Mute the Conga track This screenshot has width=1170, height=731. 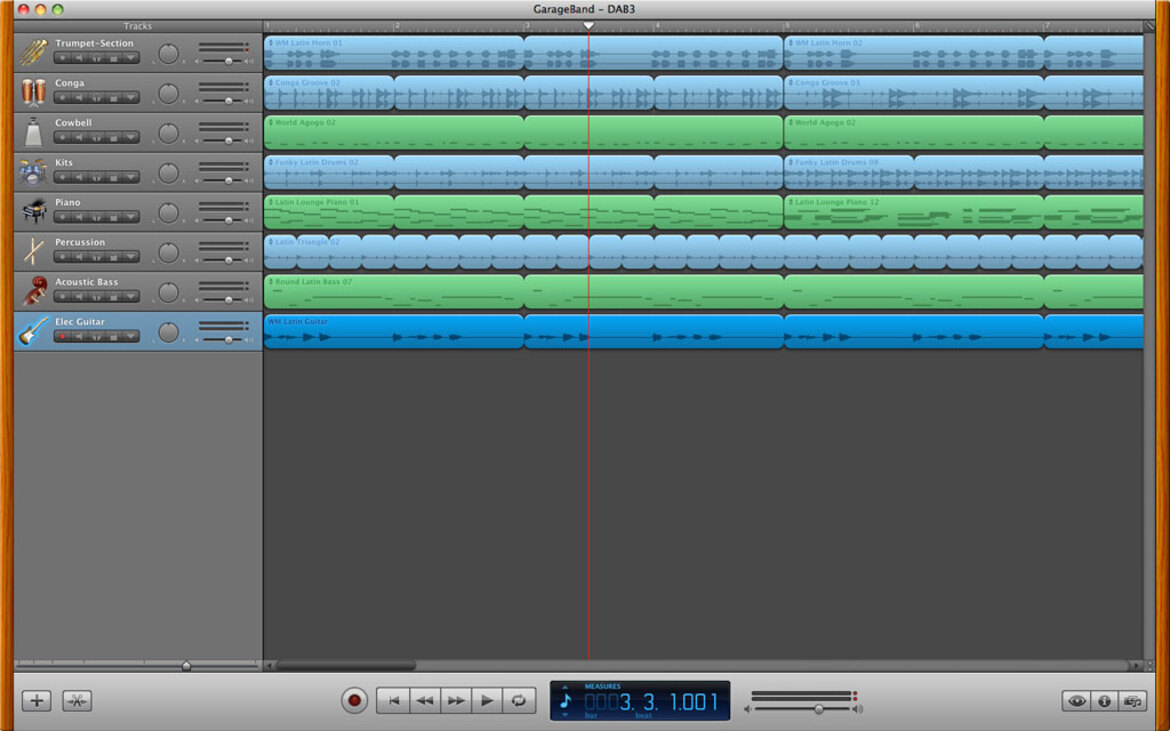pos(79,98)
